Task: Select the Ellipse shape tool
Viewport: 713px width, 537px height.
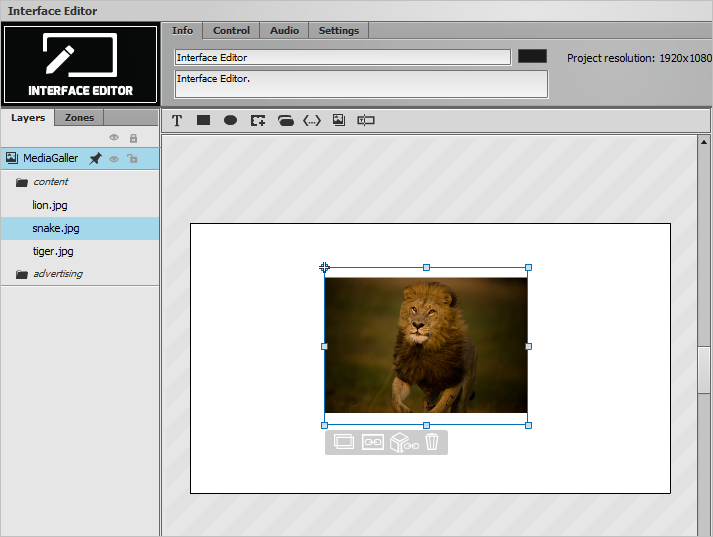Action: 231,120
